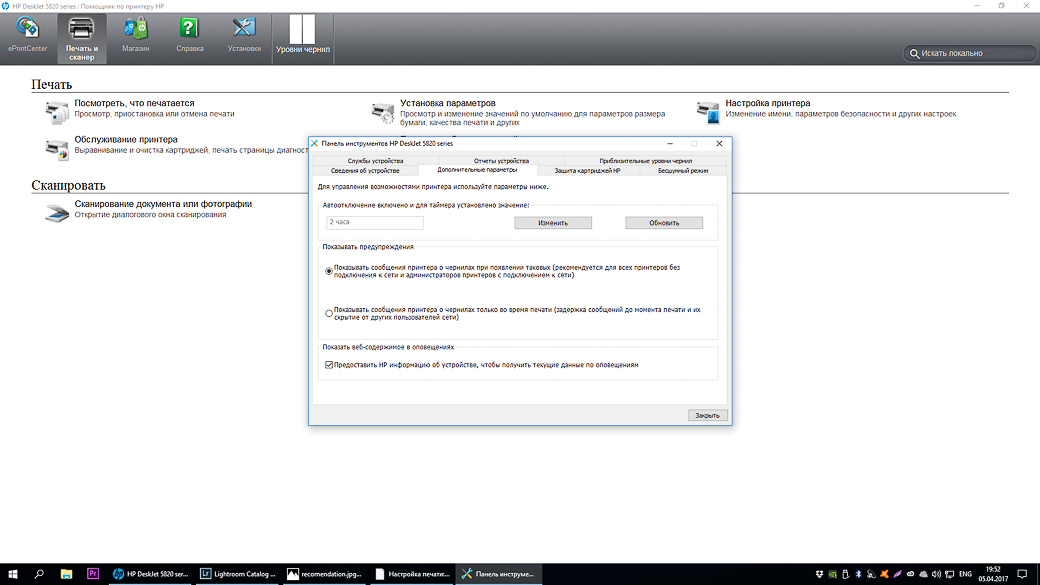Select showing ink messages when they occur
Screen dimensions: 1040x585
coord(329,271)
